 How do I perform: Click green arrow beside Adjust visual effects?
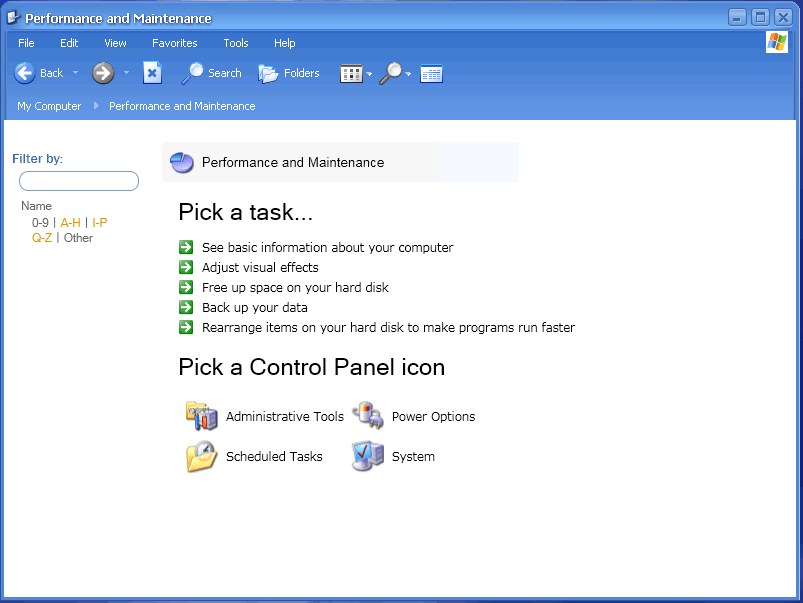186,267
